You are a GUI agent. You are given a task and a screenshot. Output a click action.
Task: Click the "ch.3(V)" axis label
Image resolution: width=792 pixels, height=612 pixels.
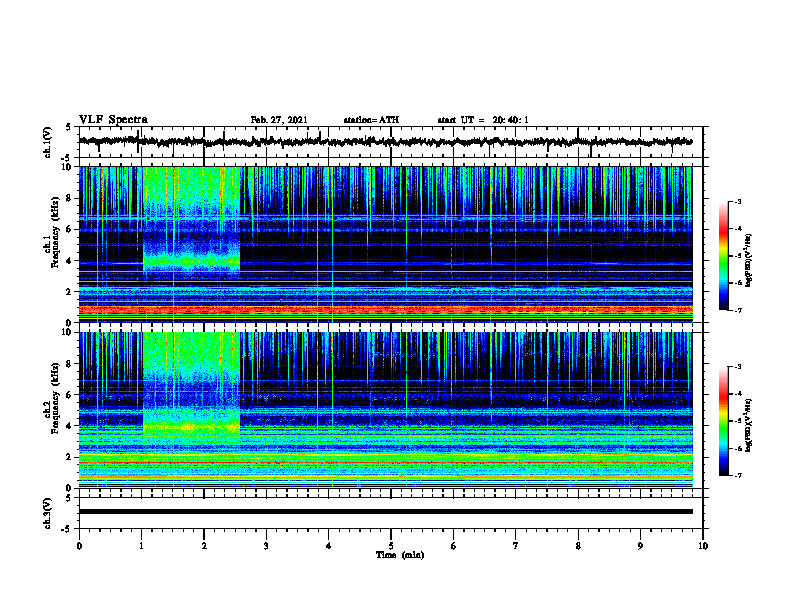click(x=48, y=513)
